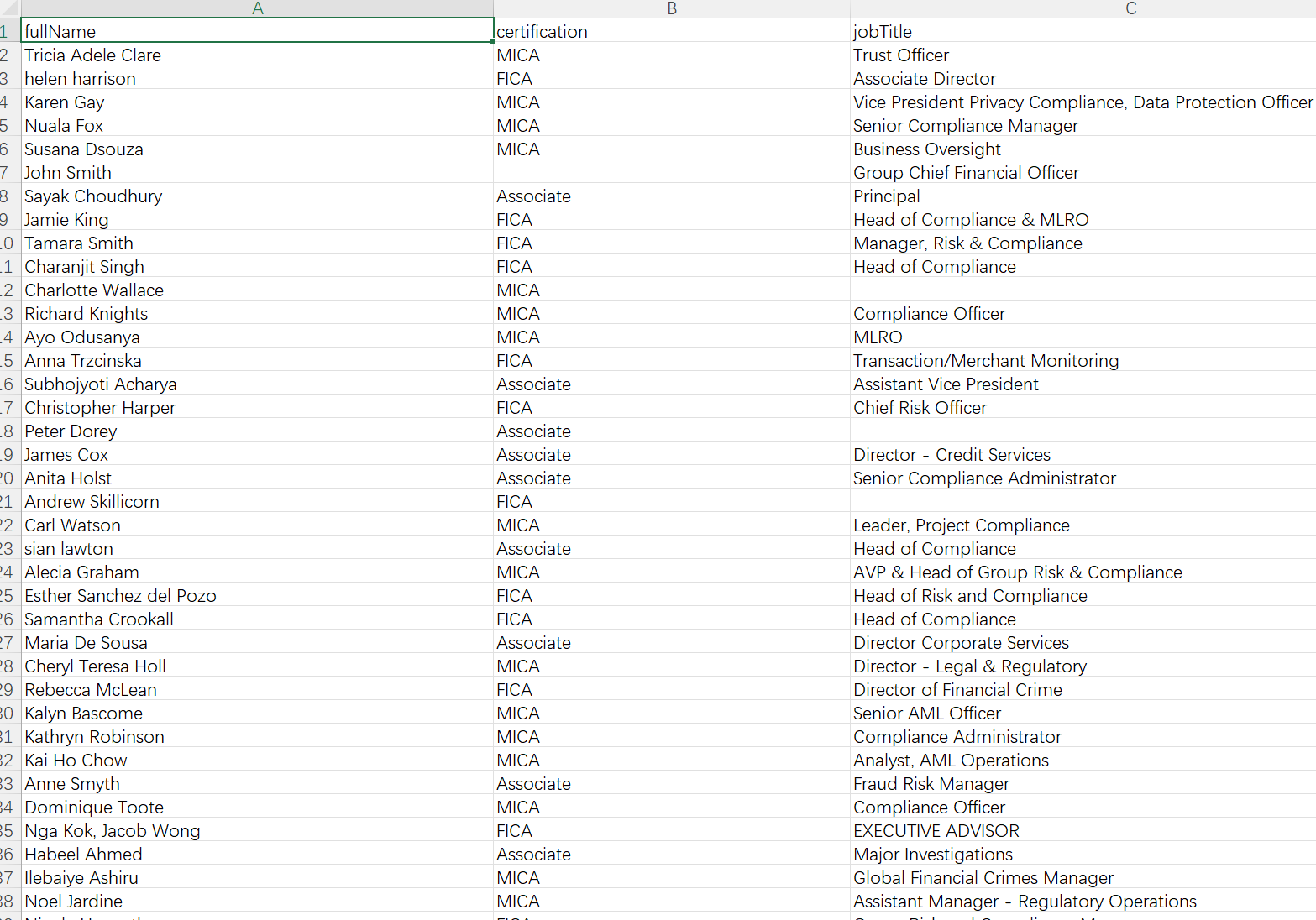Click Esther Sanchez del Pozo name cell
Viewport: 1316px width, 920px height.
coord(257,595)
